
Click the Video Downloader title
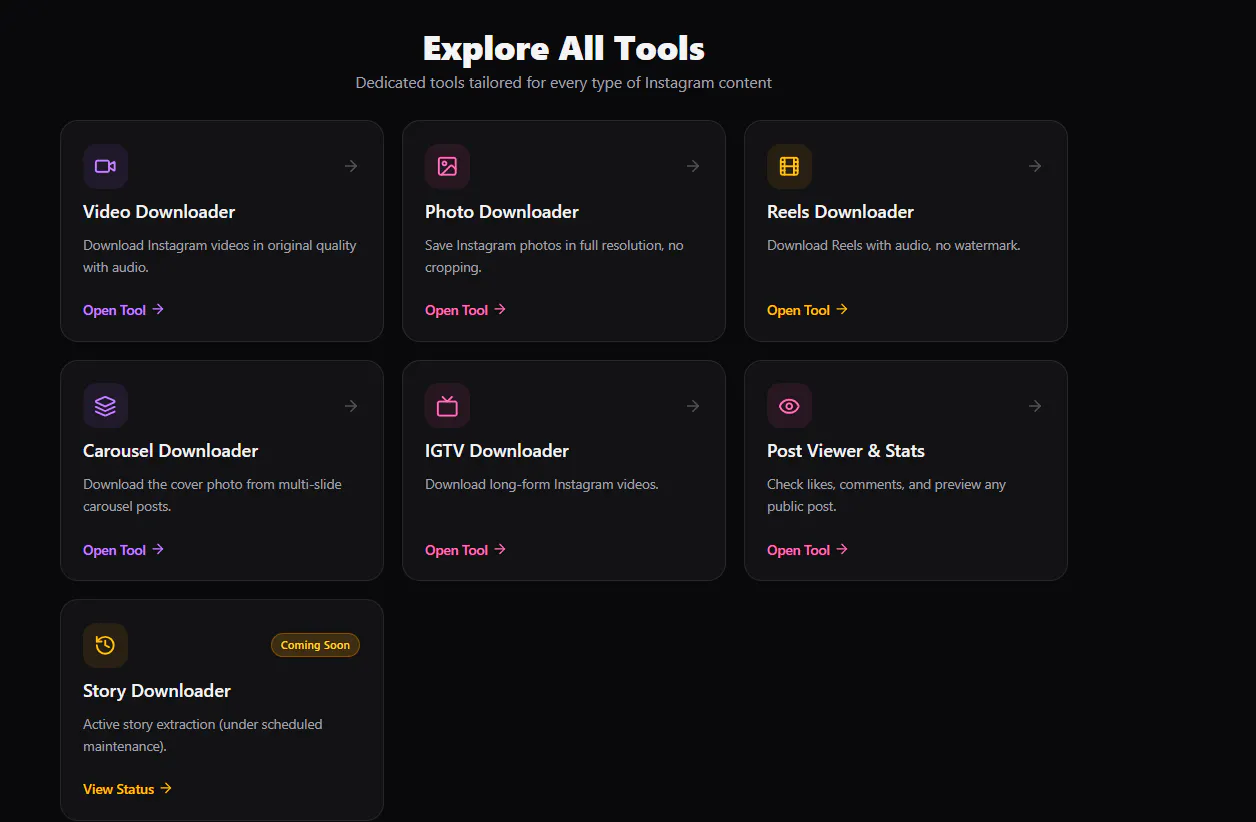(159, 212)
